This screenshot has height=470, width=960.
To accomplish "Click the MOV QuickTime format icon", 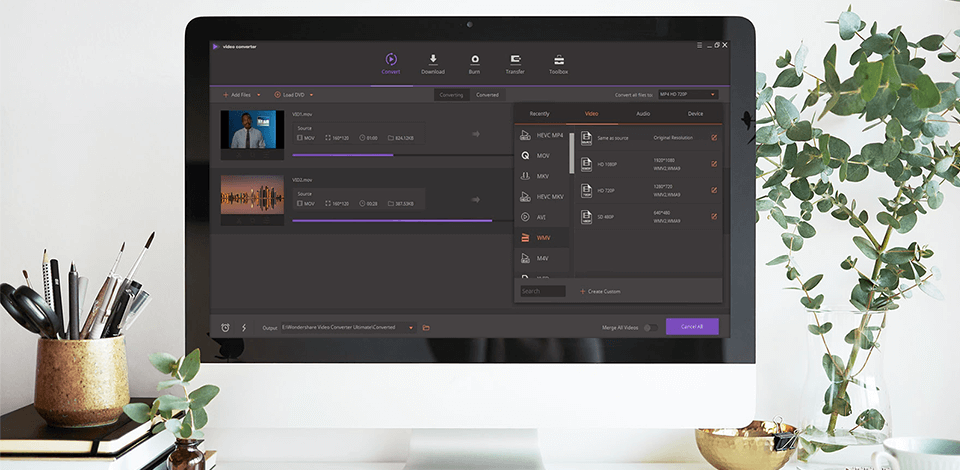I will (x=525, y=155).
